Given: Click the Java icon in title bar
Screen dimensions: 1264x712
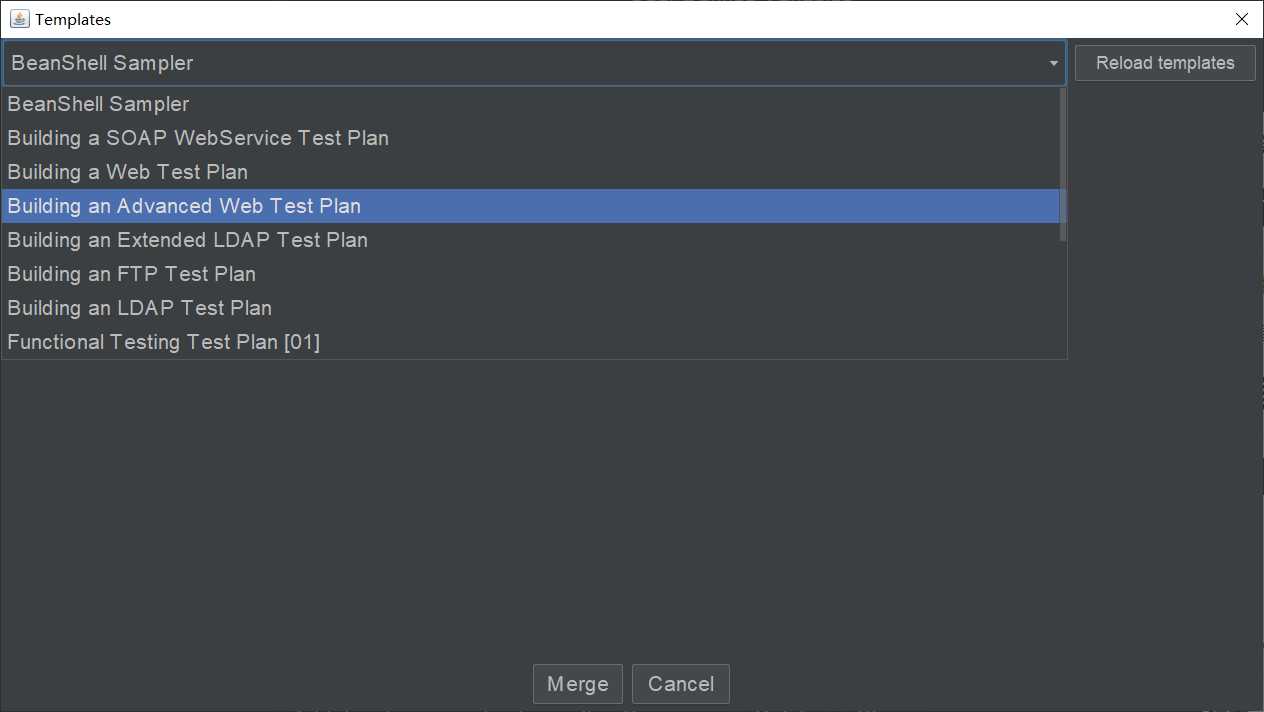Looking at the screenshot, I should 19,19.
